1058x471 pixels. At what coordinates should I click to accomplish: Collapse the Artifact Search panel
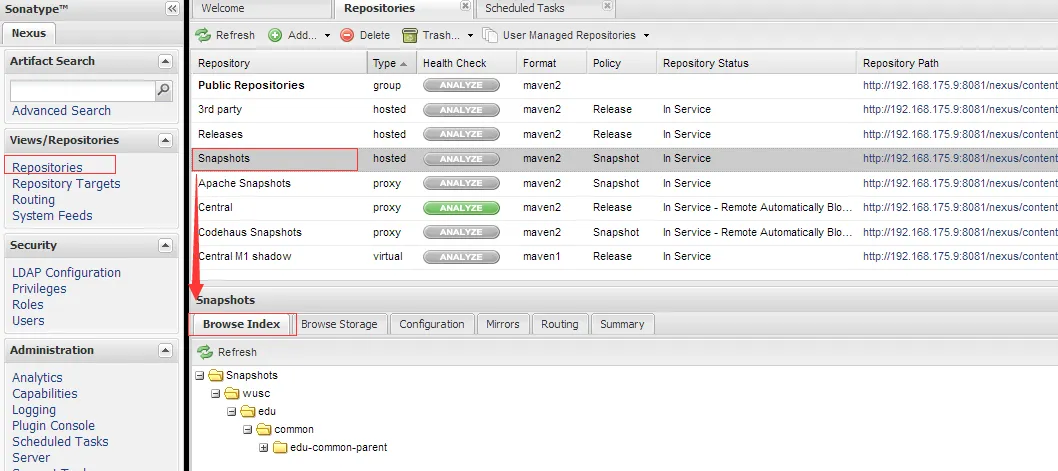(165, 61)
